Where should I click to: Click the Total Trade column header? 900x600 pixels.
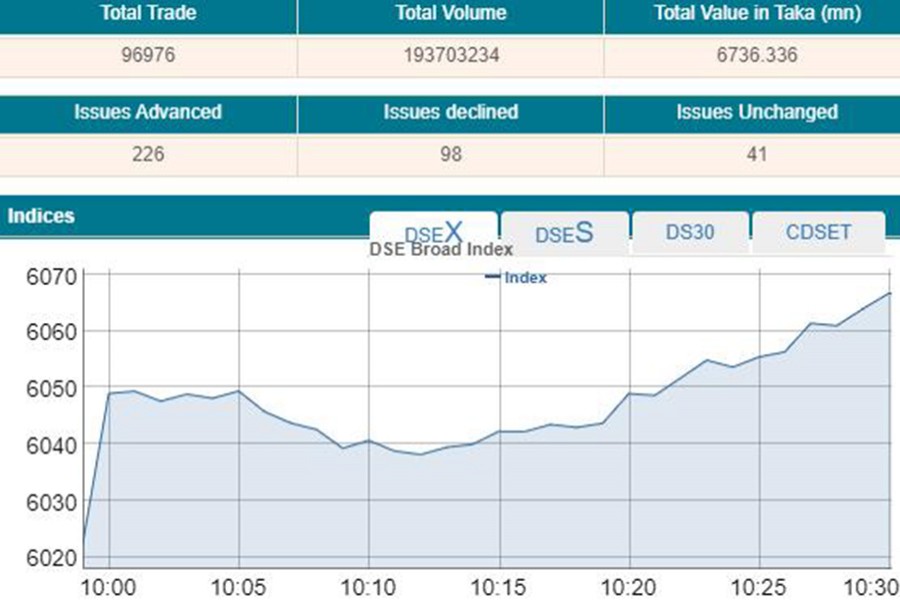pos(148,14)
